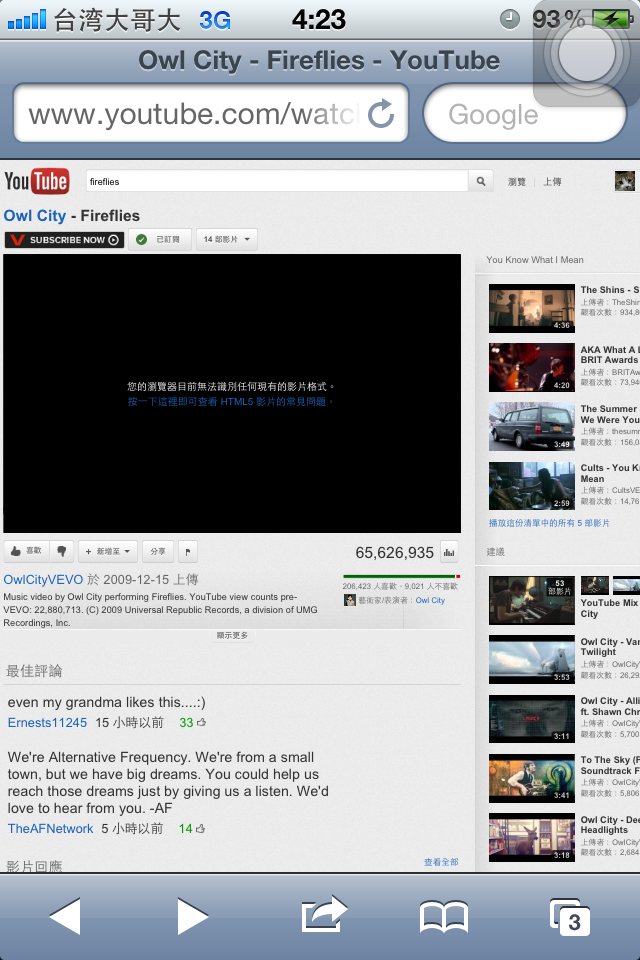640x960 pixels.
Task: Click the YouTube search box containing fireflies
Action: (277, 181)
